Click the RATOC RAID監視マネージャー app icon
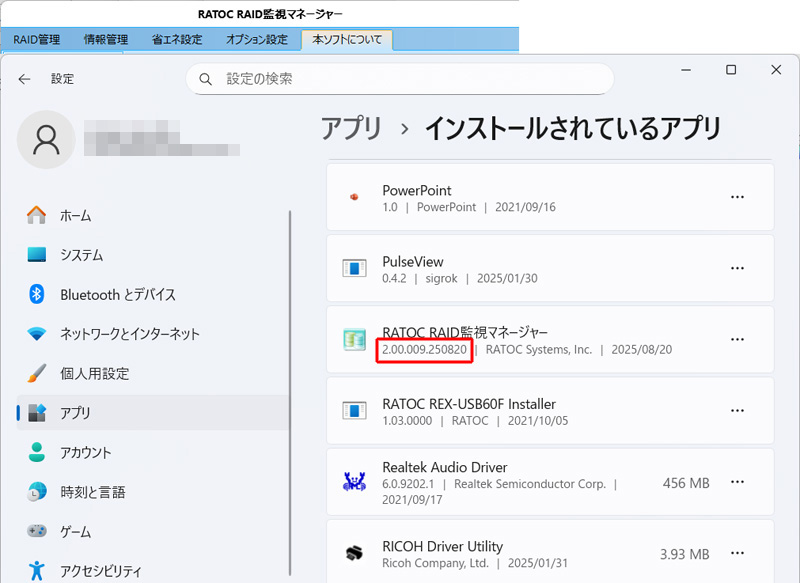 [x=354, y=340]
